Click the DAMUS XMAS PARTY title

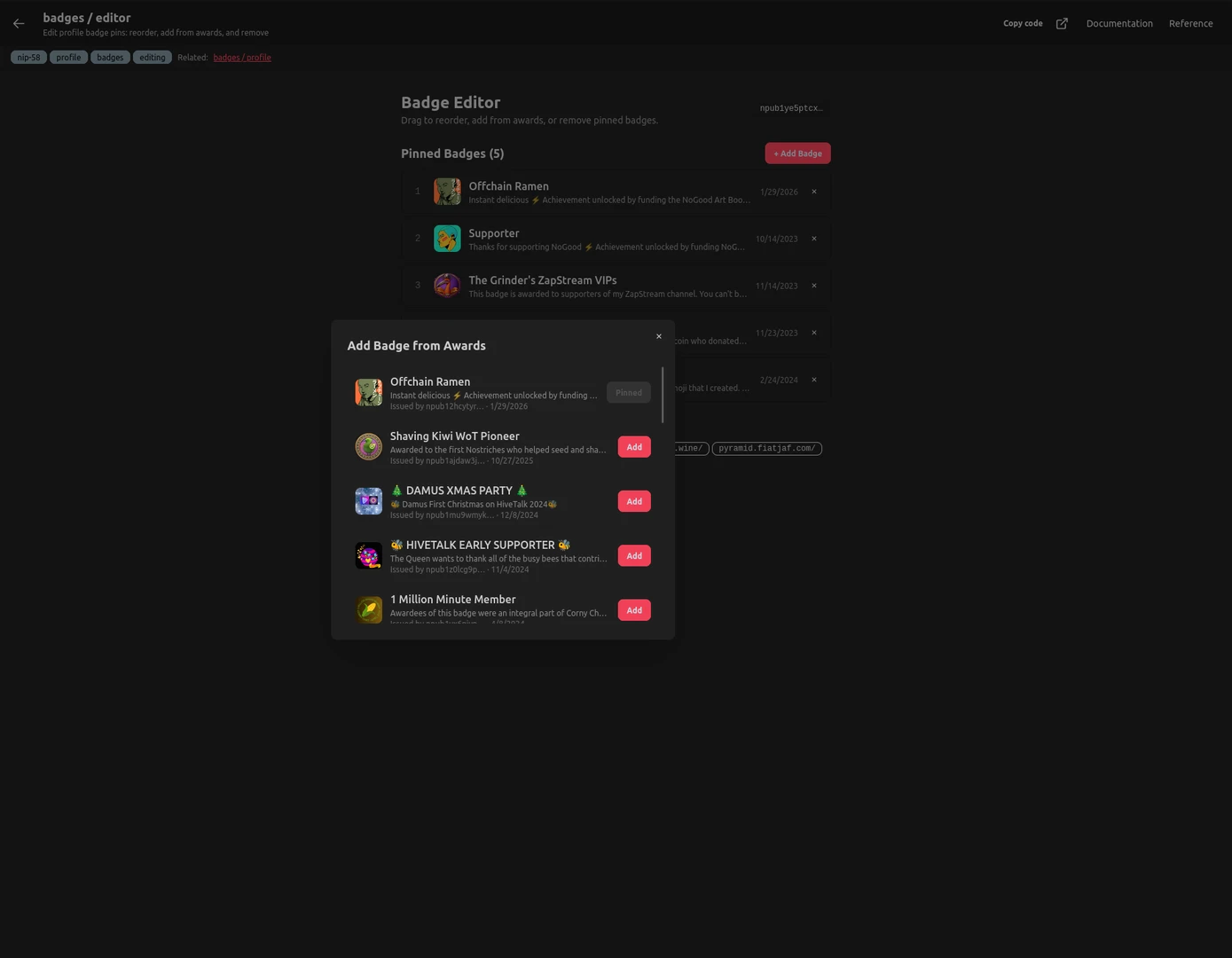pos(459,491)
